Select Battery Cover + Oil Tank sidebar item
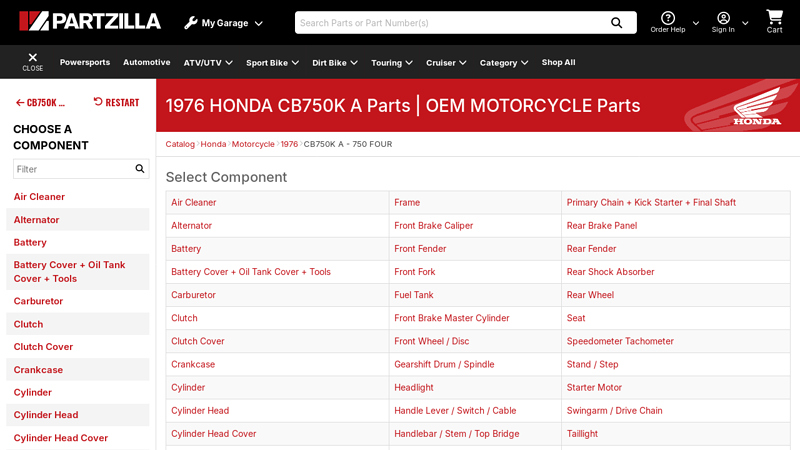 (69, 272)
